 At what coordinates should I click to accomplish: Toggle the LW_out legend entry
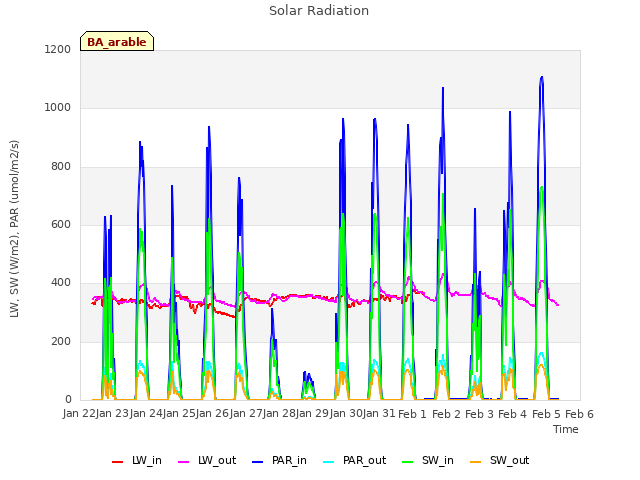point(207,461)
